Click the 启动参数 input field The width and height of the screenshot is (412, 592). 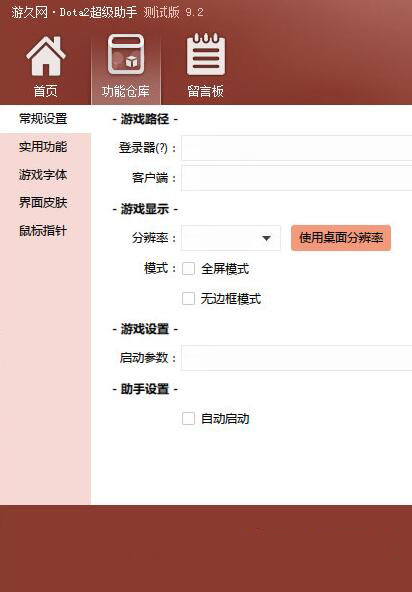(x=296, y=358)
